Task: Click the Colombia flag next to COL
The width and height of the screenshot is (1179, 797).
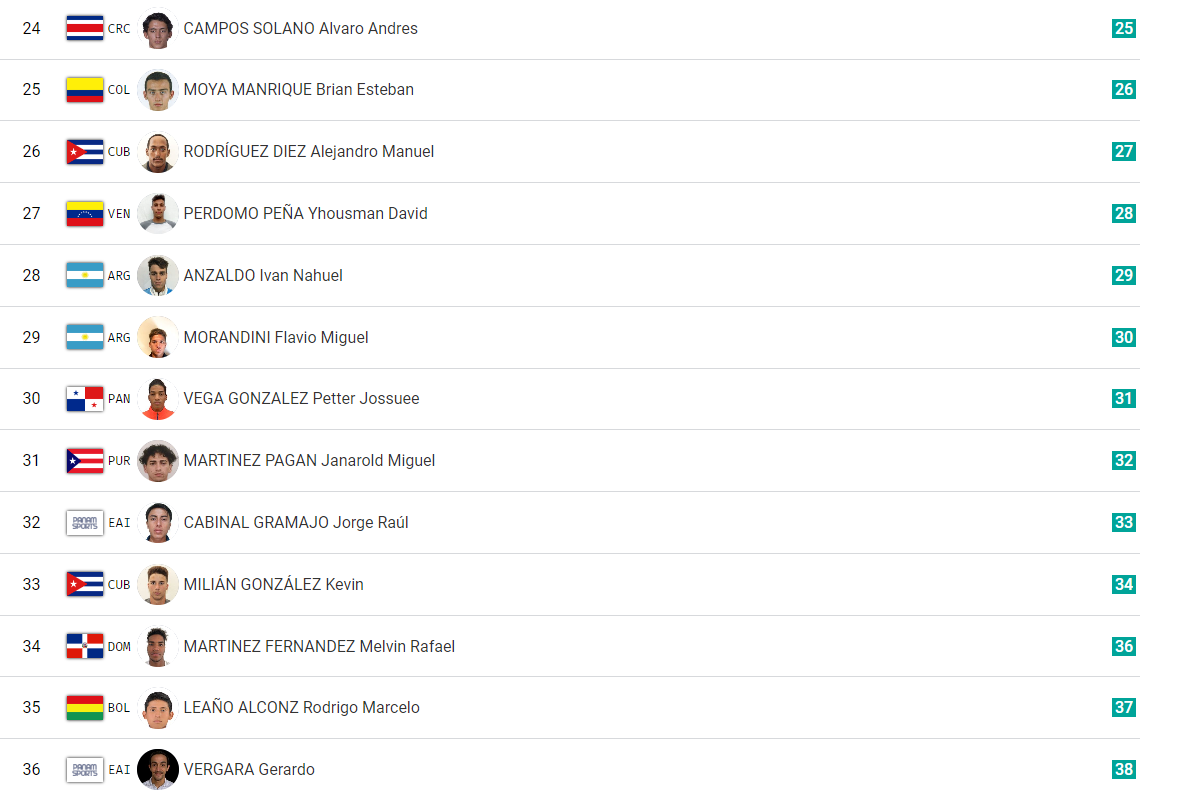Action: [x=84, y=90]
